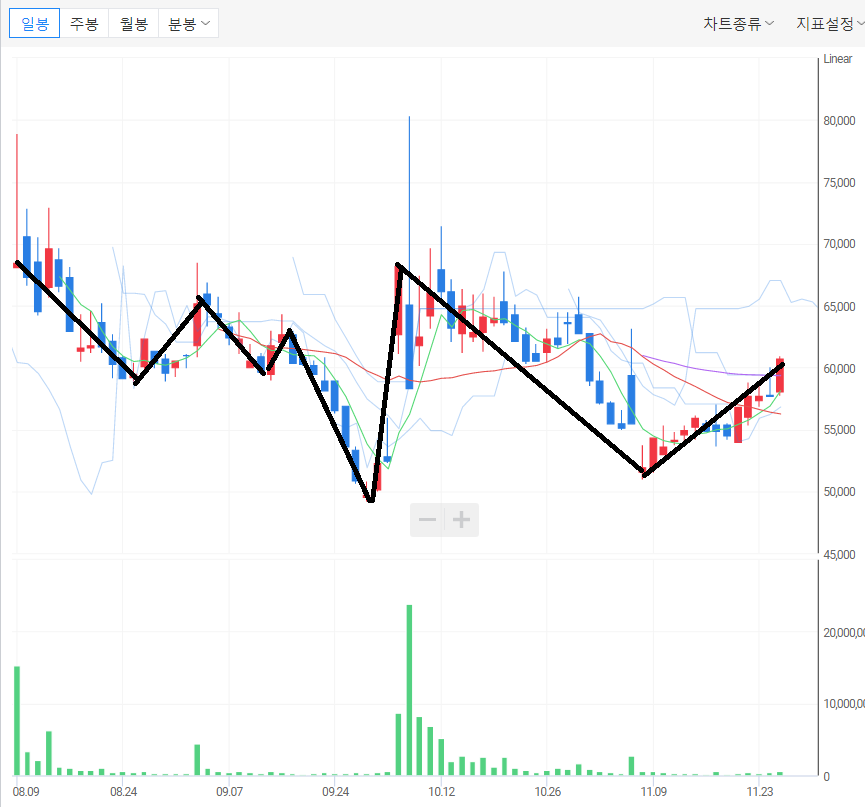Click the 75,000 price axis label

839,183
